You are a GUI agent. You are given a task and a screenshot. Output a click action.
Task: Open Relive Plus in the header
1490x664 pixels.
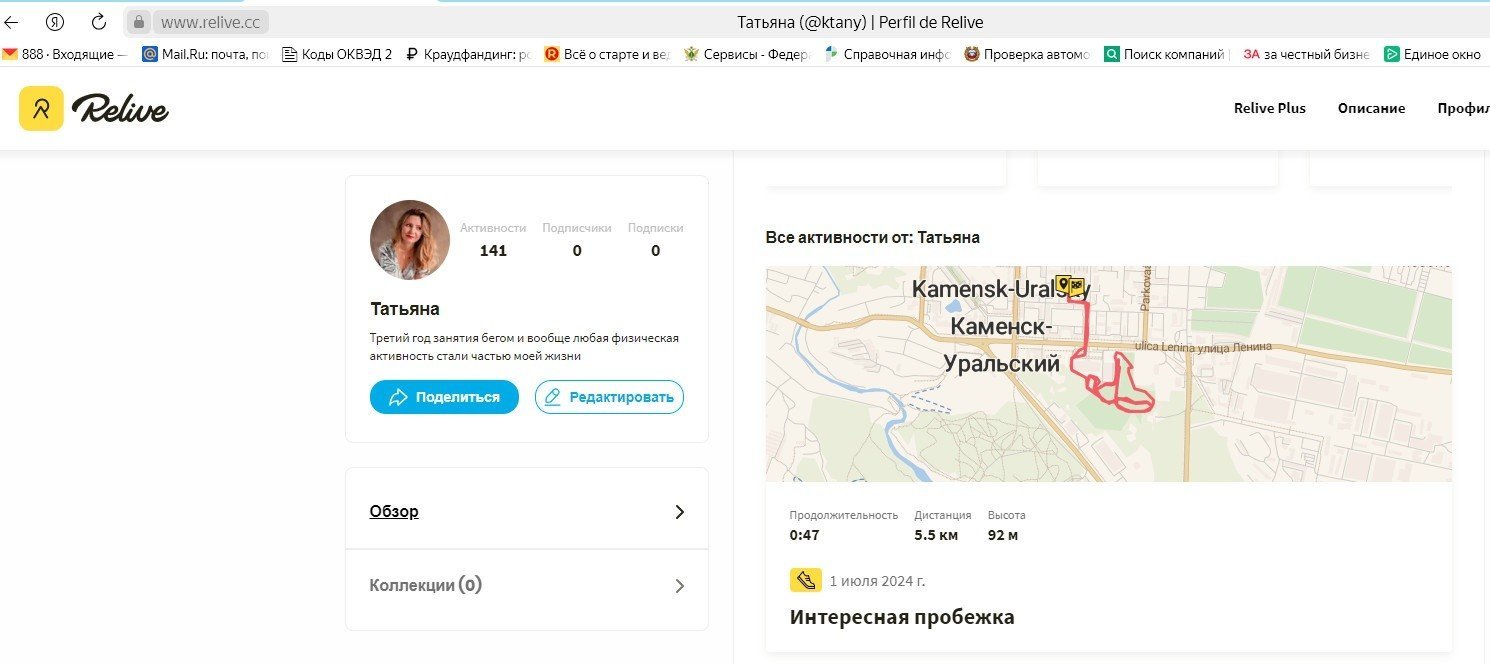coord(1270,108)
